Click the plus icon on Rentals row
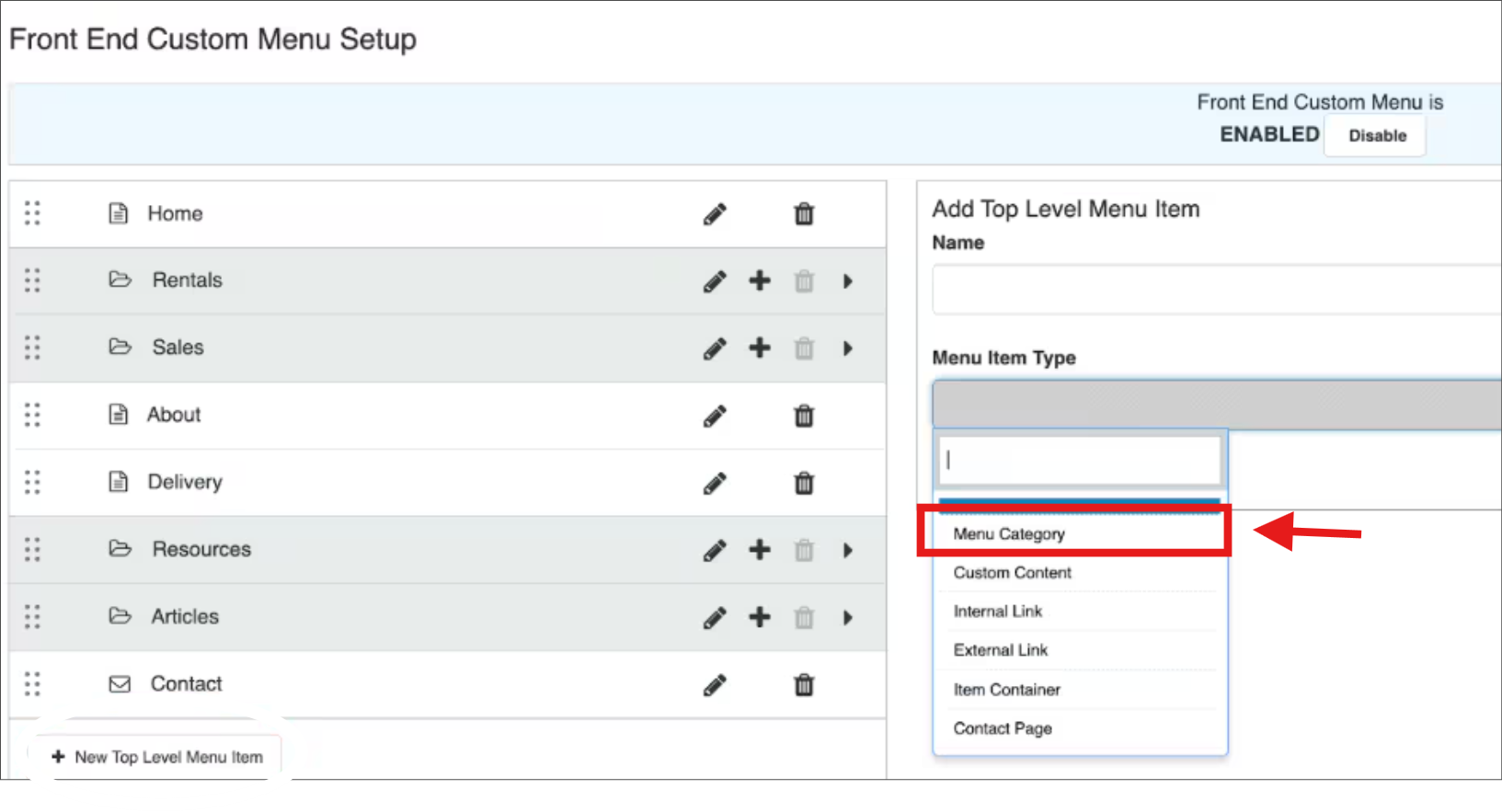The height and width of the screenshot is (812, 1502). [760, 280]
